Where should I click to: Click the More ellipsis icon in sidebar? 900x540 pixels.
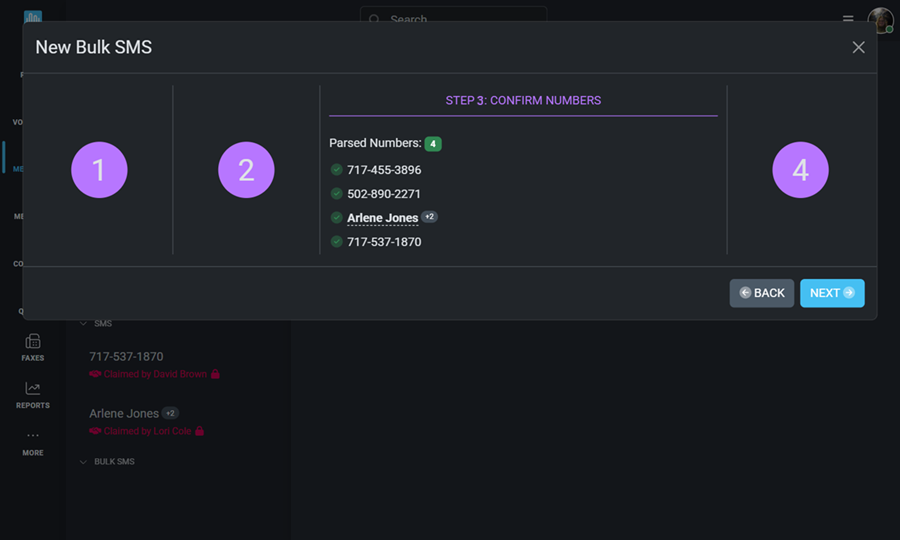33,436
